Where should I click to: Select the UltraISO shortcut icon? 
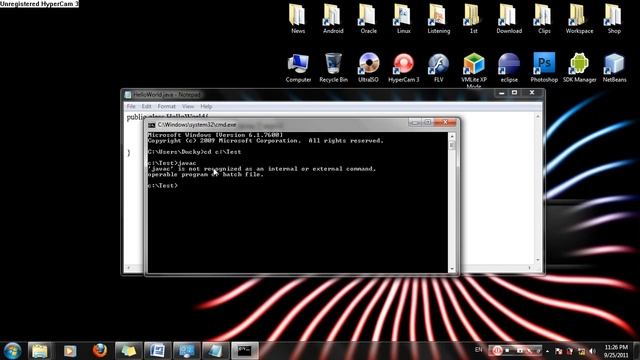pyautogui.click(x=368, y=68)
